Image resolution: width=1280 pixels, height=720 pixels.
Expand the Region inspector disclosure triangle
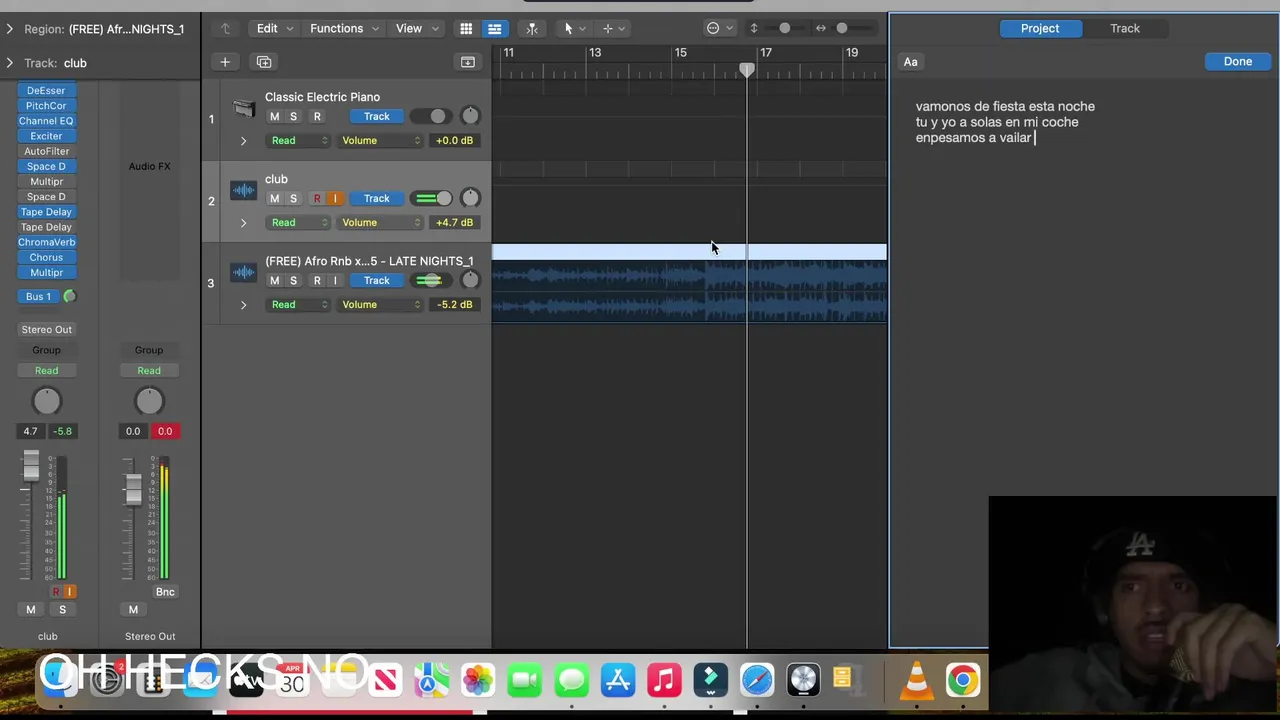pos(10,29)
